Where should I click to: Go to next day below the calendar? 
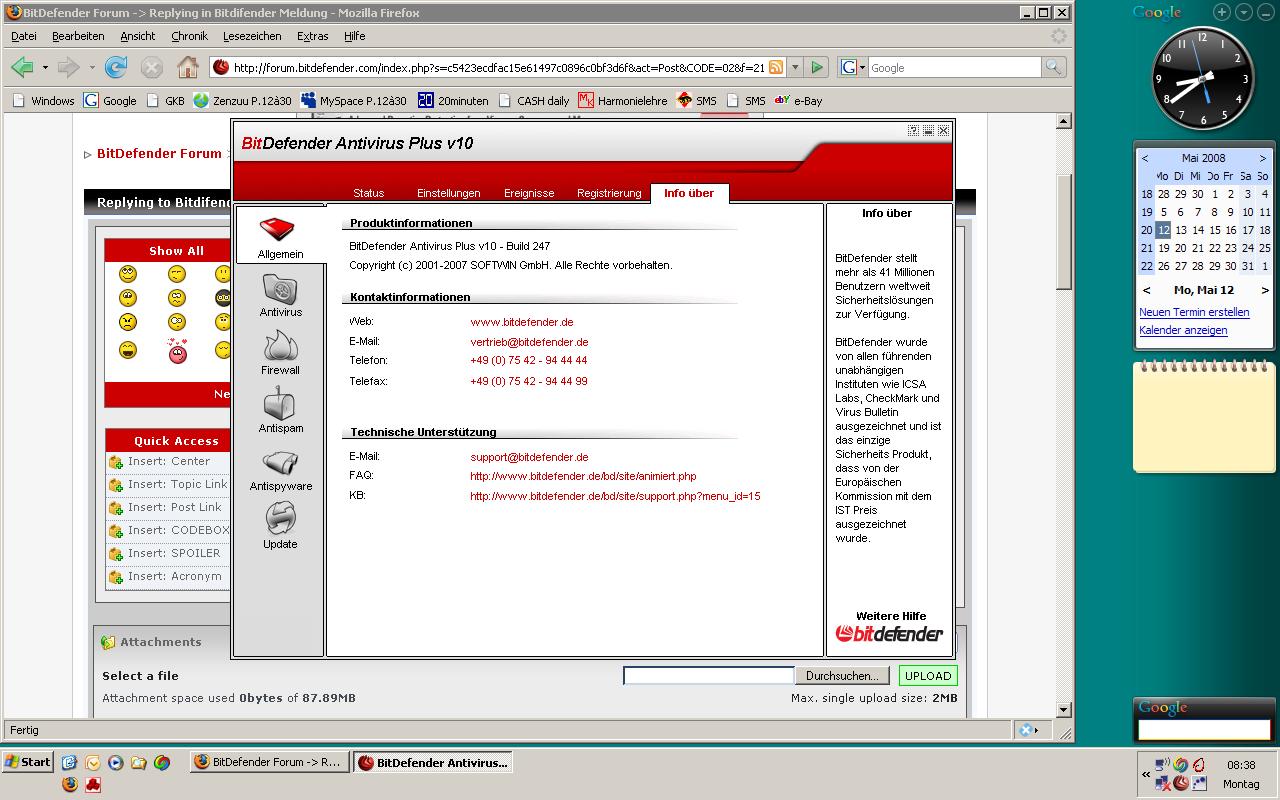(1264, 290)
